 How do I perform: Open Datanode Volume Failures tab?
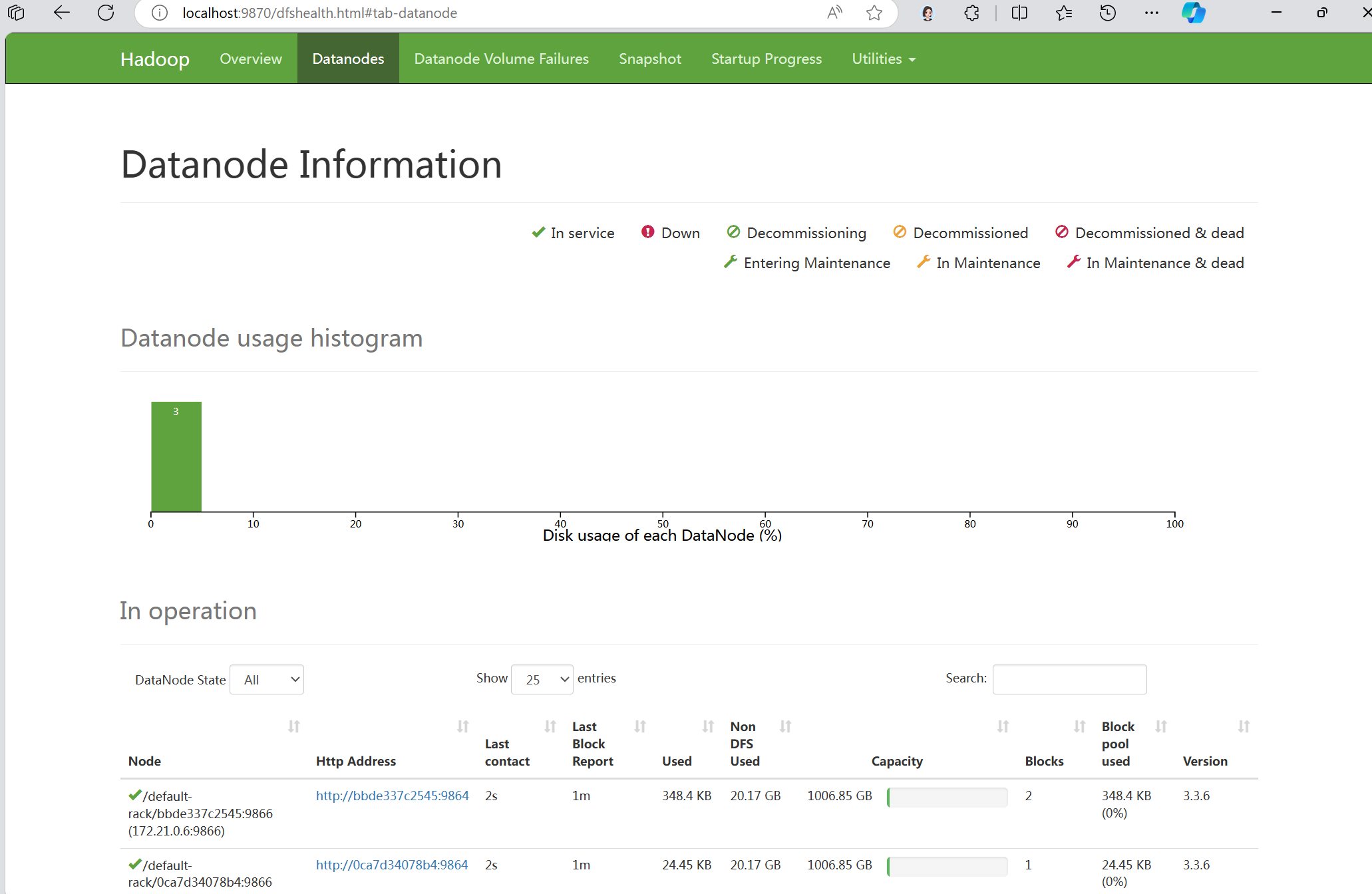coord(501,59)
